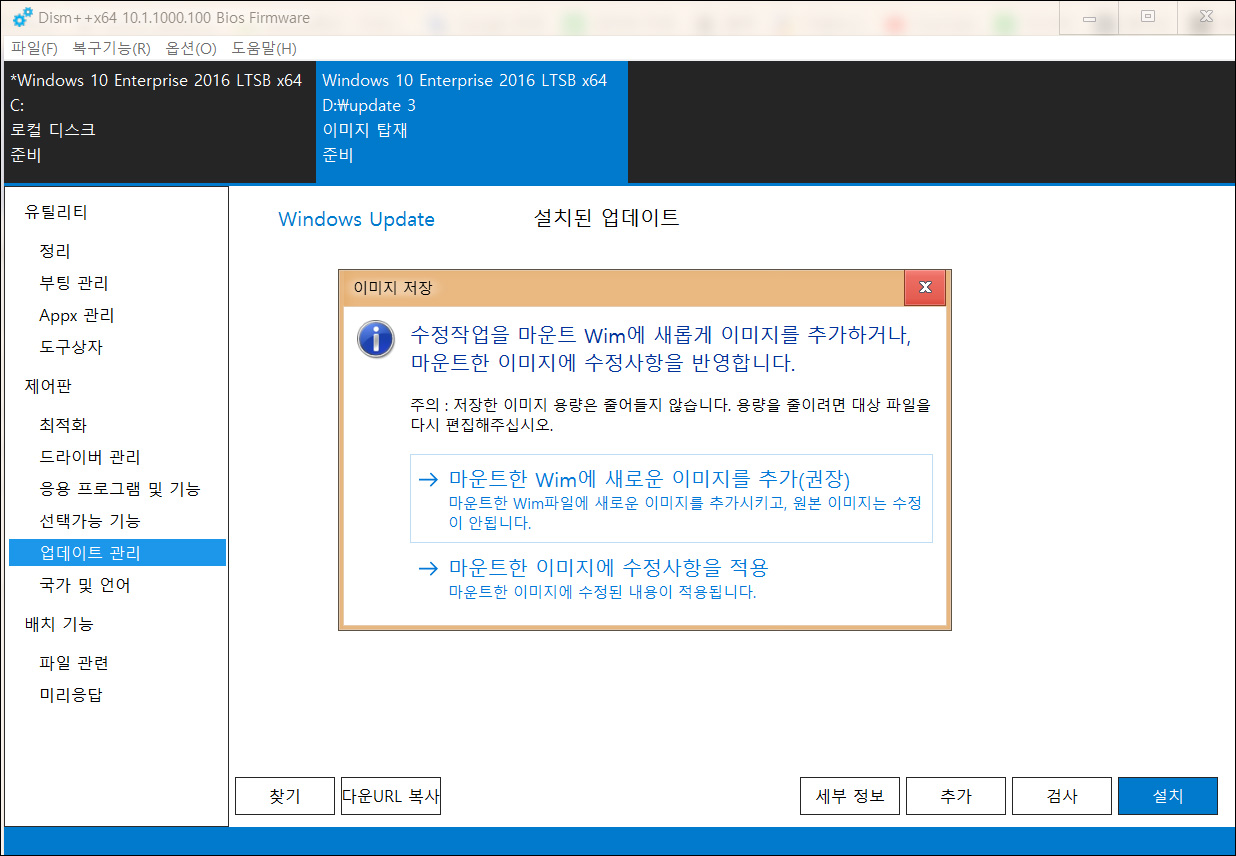Open 미리응답 in the sidebar
The height and width of the screenshot is (856, 1236).
pos(71,695)
